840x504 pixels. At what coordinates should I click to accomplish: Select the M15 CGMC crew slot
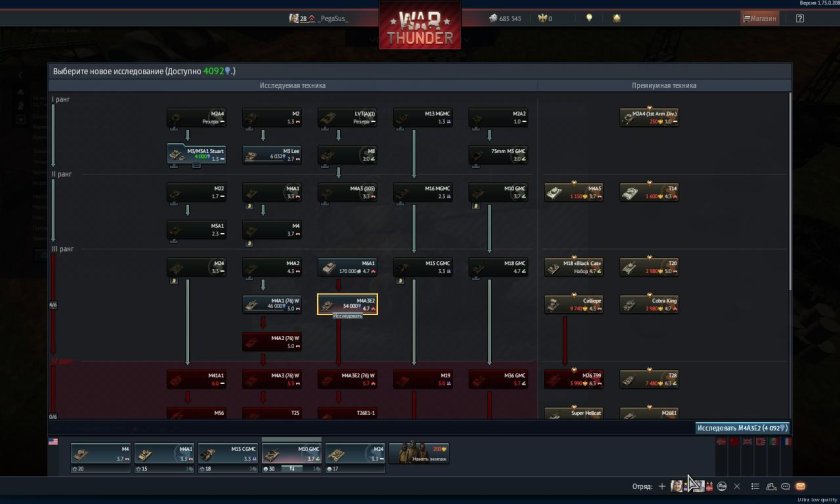click(x=227, y=454)
